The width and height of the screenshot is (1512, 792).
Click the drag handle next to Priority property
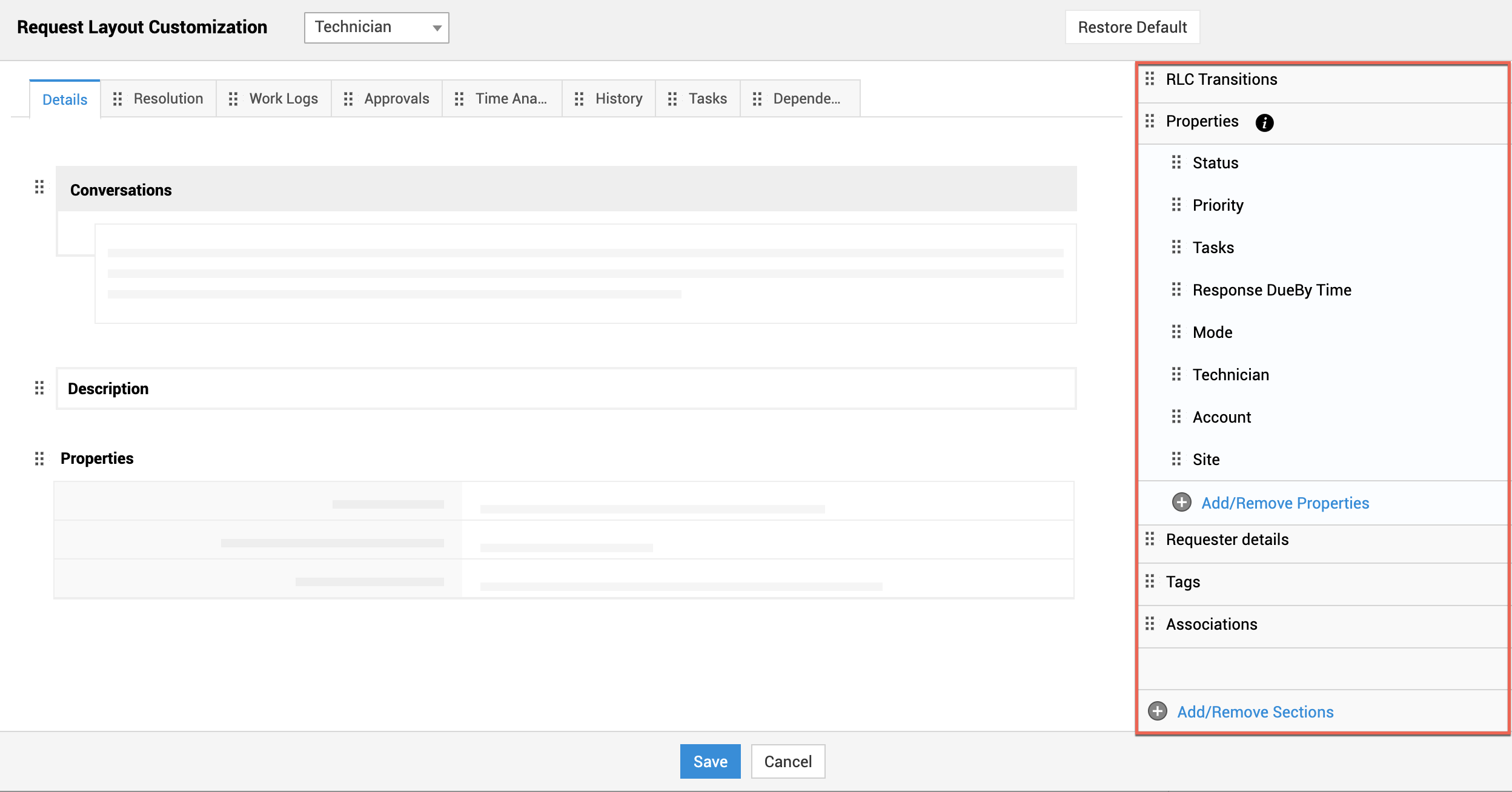1176,205
